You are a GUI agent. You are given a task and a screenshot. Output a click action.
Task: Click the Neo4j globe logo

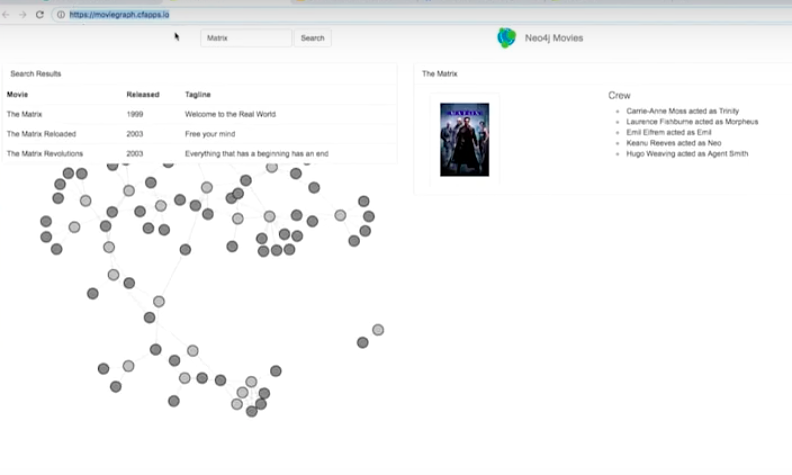coord(507,38)
